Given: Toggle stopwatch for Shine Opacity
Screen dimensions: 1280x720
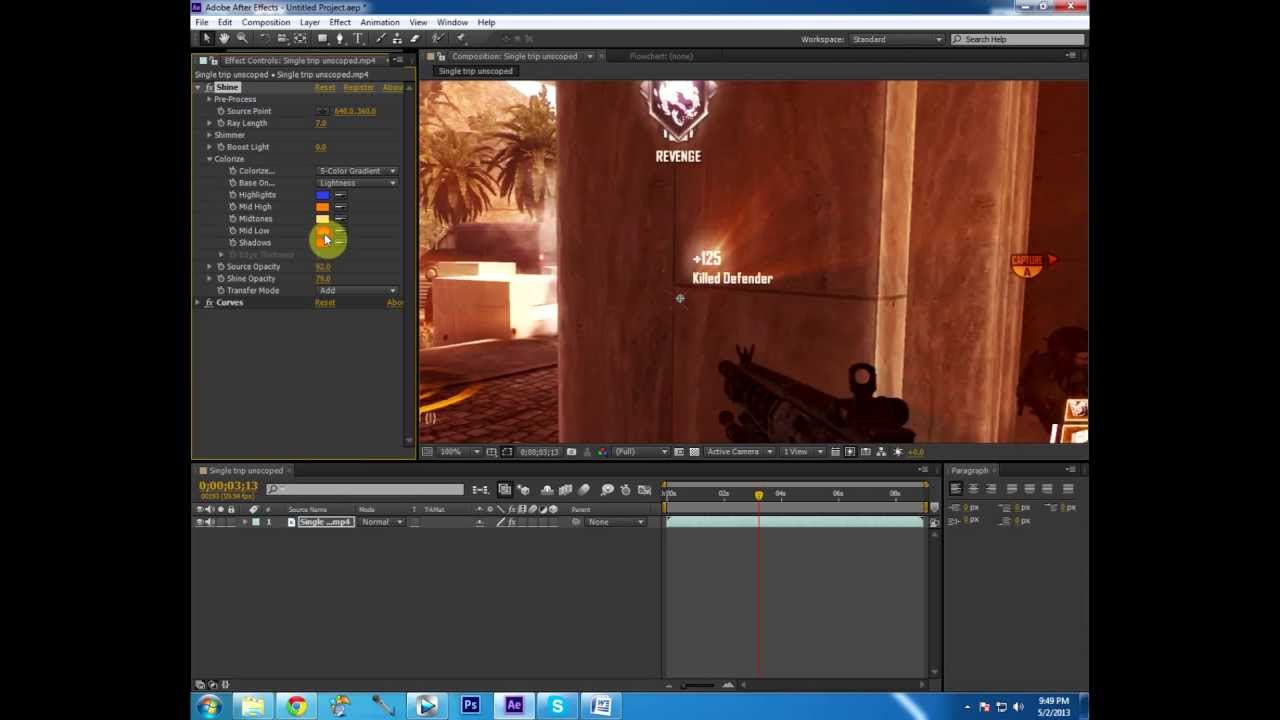Looking at the screenshot, I should (221, 279).
